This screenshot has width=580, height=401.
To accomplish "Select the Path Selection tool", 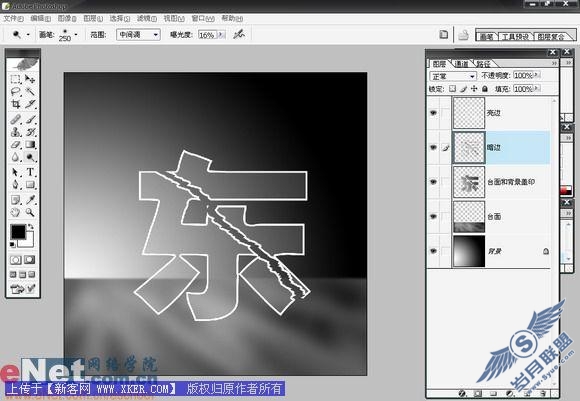I will (16, 172).
